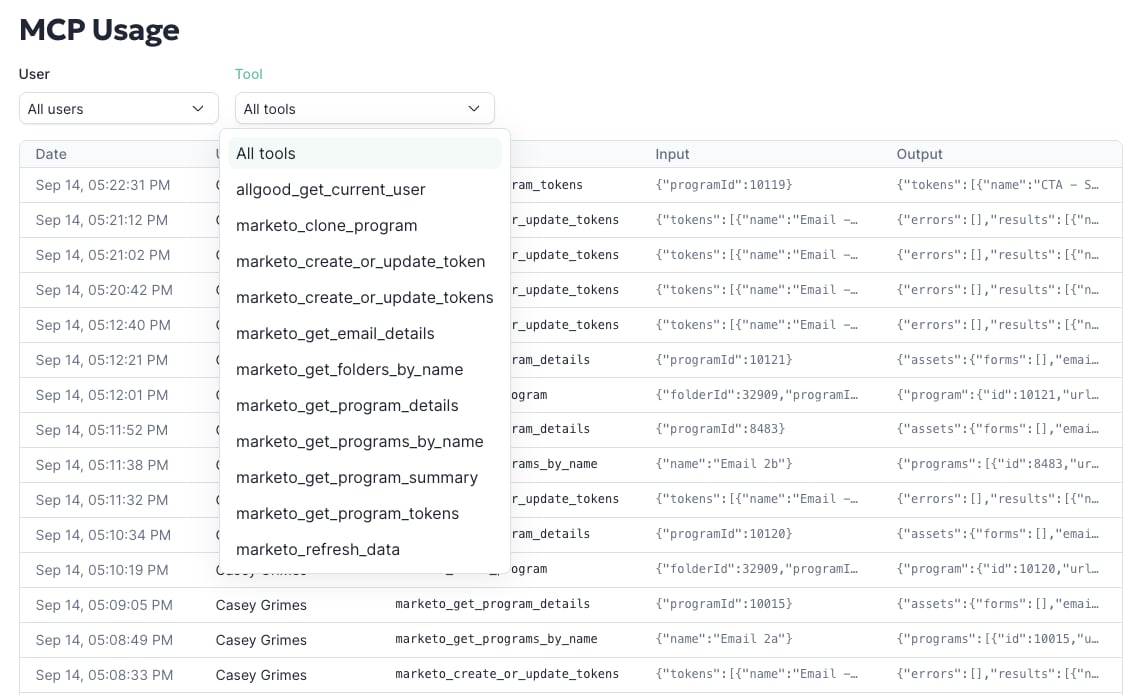Select marketo_create_or_update_tokens option in list
Image resolution: width=1148 pixels, height=695 pixels.
click(x=365, y=297)
